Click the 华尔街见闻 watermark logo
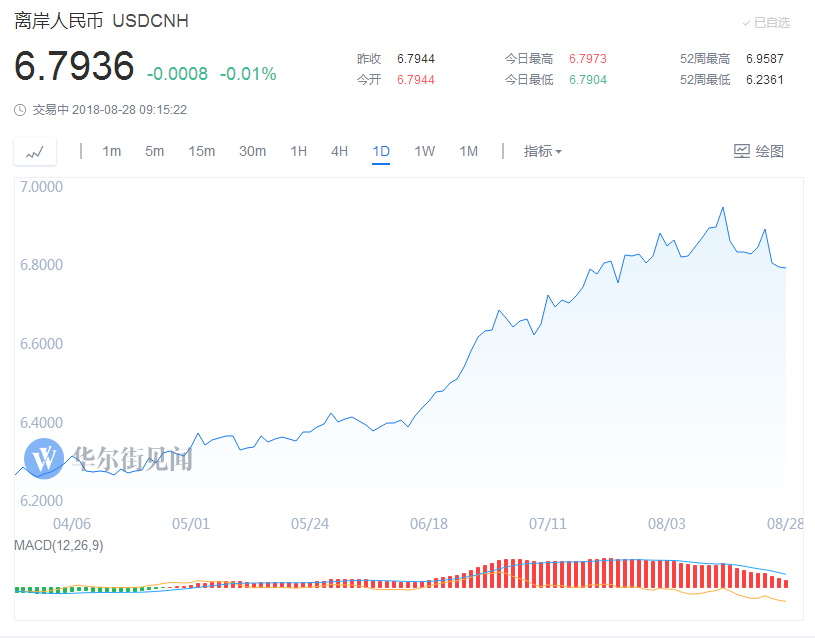 pyautogui.click(x=44, y=459)
